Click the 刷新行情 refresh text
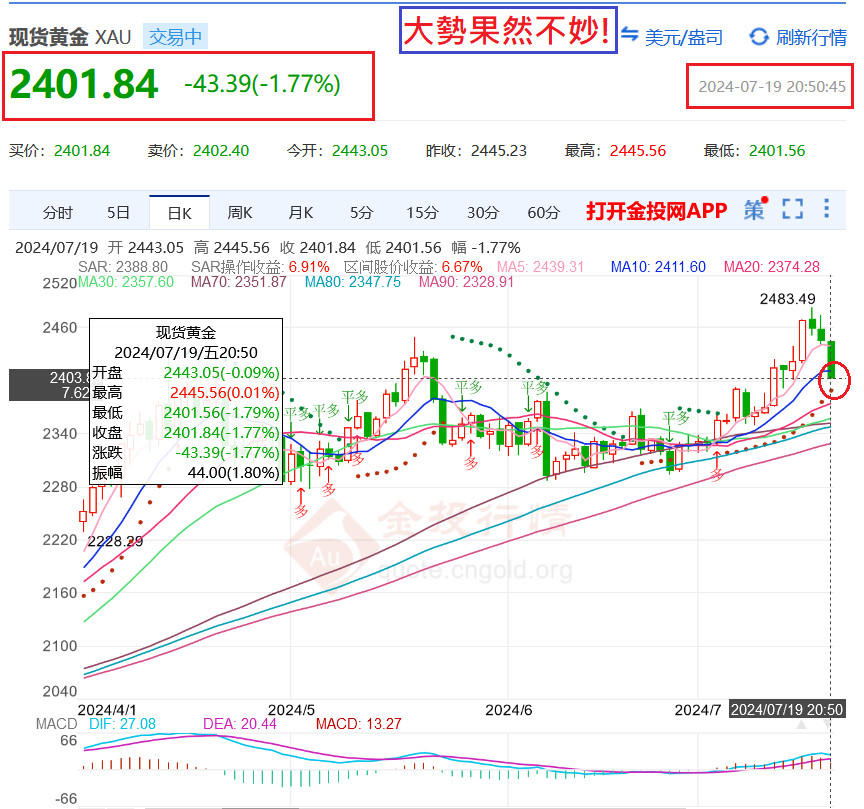This screenshot has width=864, height=809. pyautogui.click(x=811, y=37)
